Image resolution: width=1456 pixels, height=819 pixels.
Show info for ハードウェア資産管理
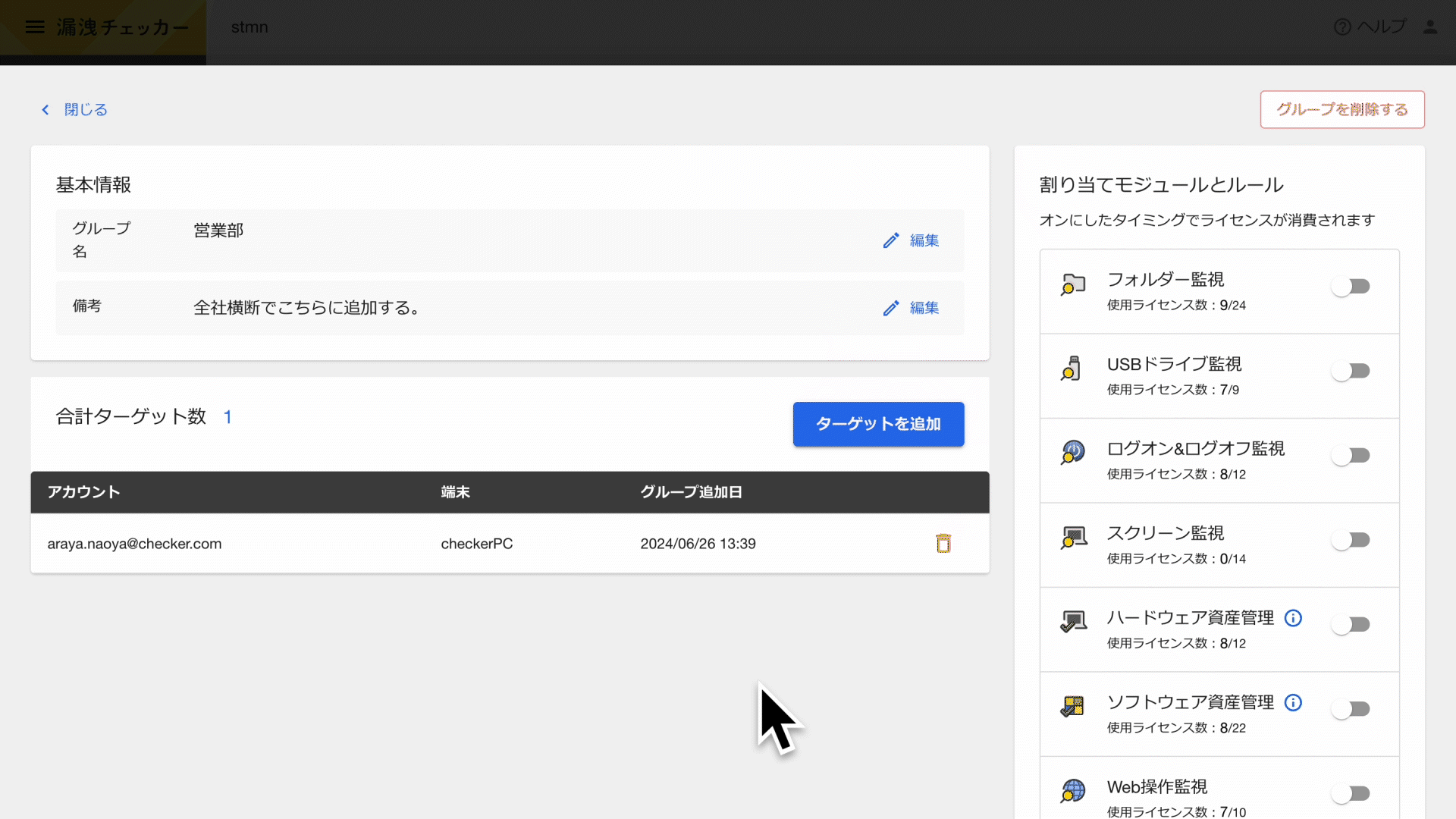click(1293, 618)
